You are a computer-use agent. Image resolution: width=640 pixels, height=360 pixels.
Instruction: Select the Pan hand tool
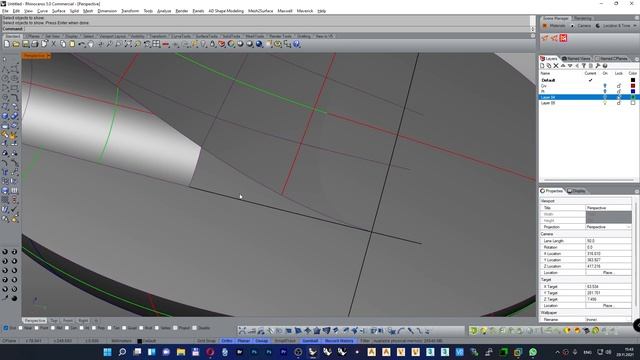pos(91,44)
